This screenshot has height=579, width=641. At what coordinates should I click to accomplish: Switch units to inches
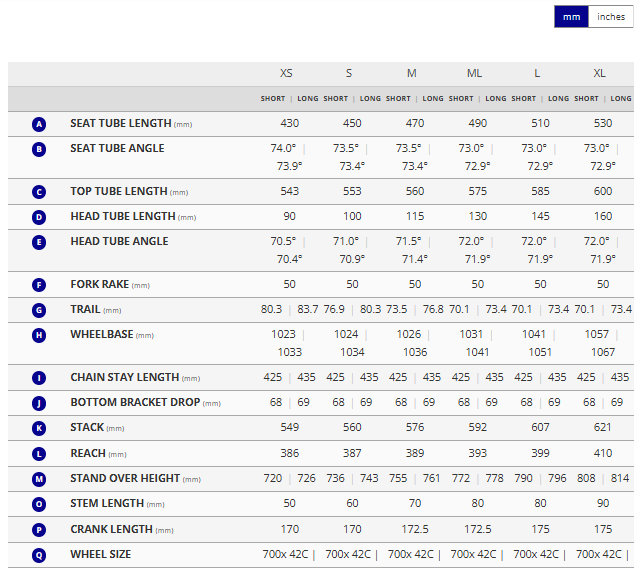coord(610,17)
